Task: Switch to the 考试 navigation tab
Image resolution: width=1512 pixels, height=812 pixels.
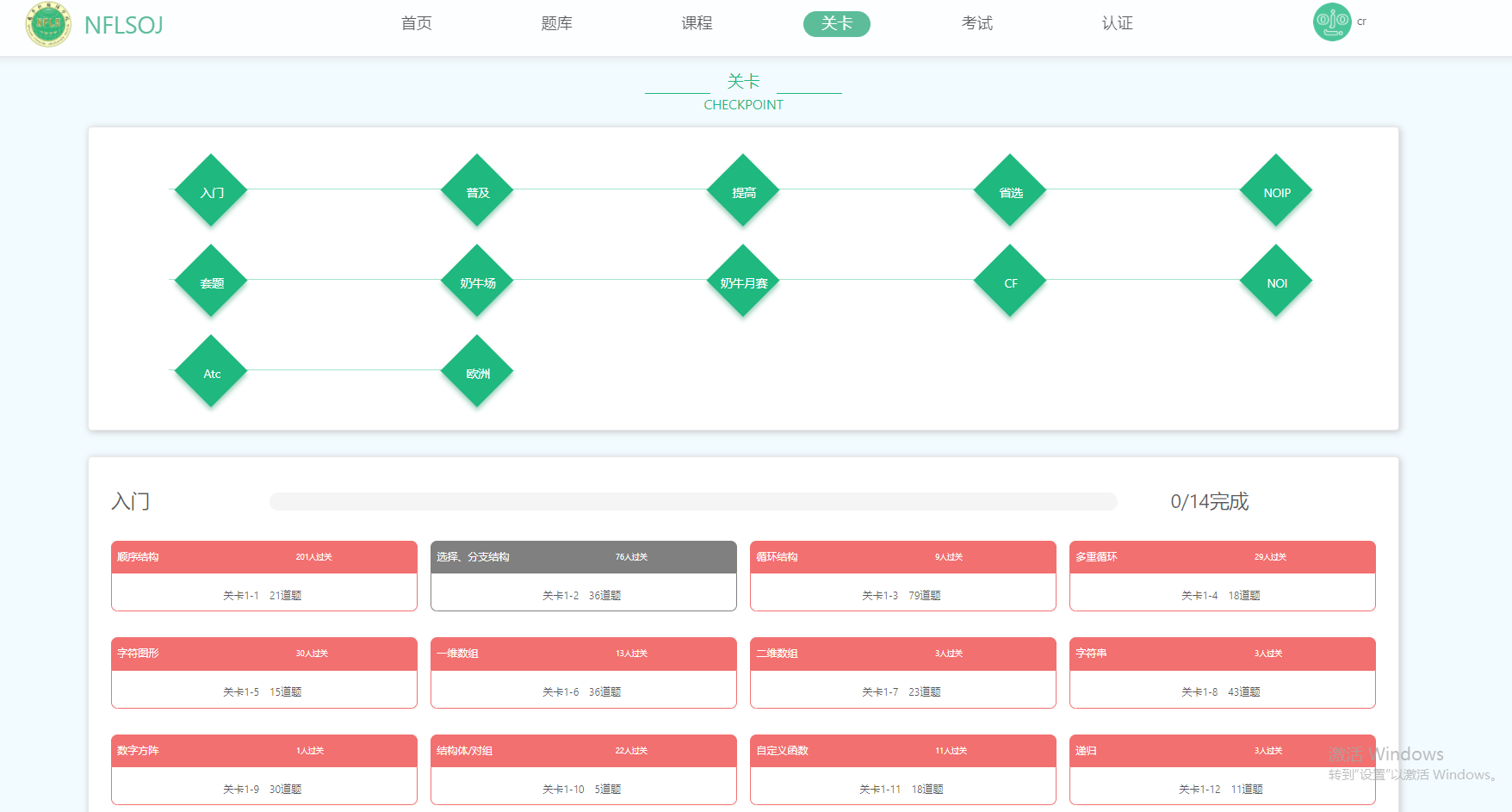Action: pyautogui.click(x=977, y=23)
